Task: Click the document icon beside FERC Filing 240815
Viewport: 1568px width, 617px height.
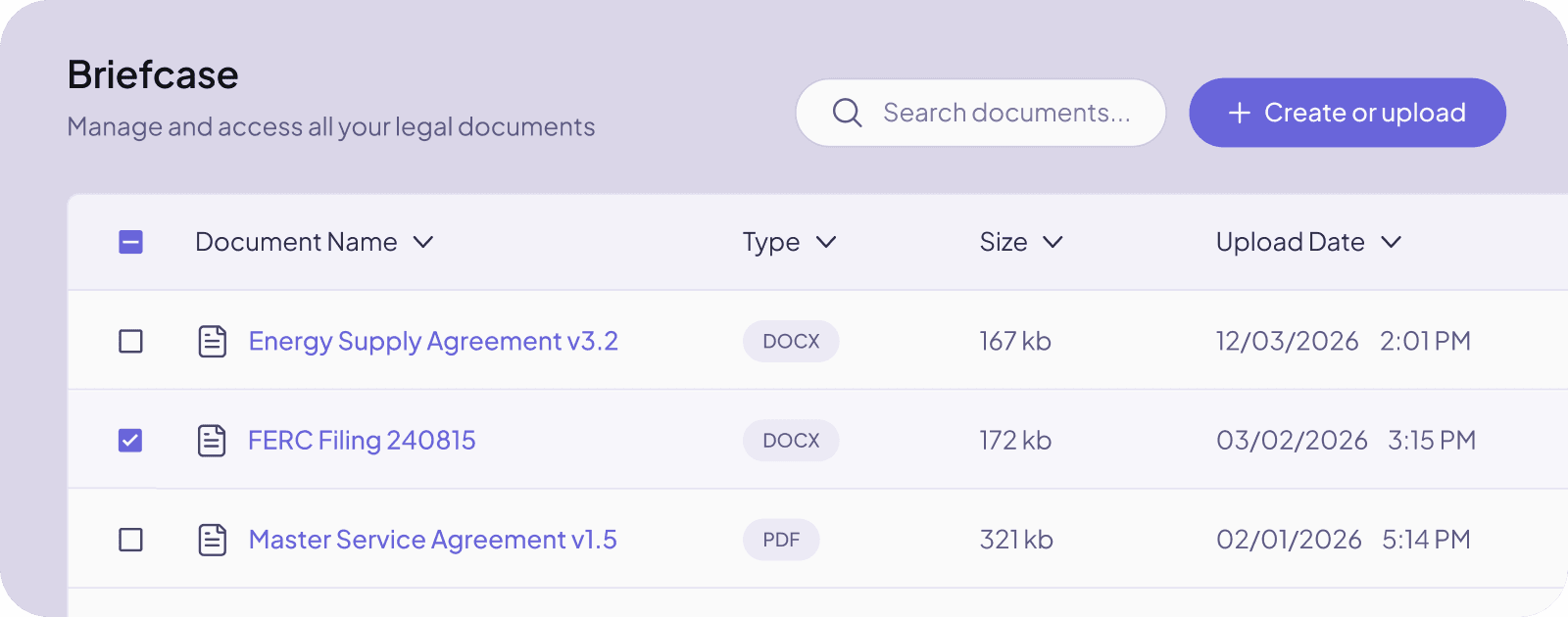Action: click(213, 441)
